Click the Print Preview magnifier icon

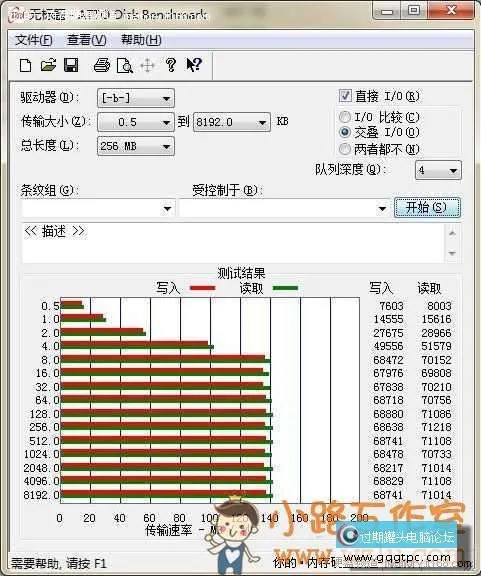coord(125,66)
